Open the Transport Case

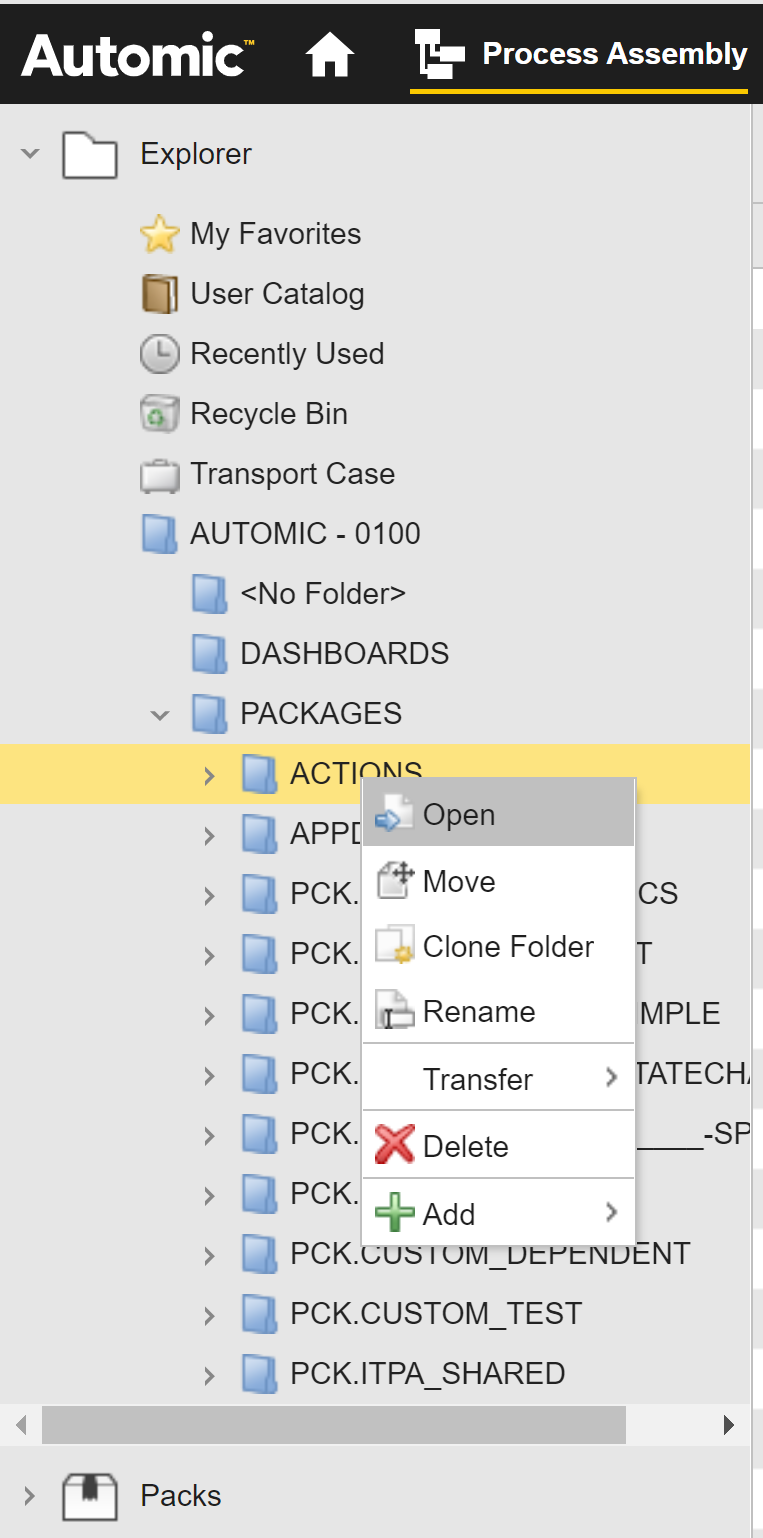(x=160, y=473)
